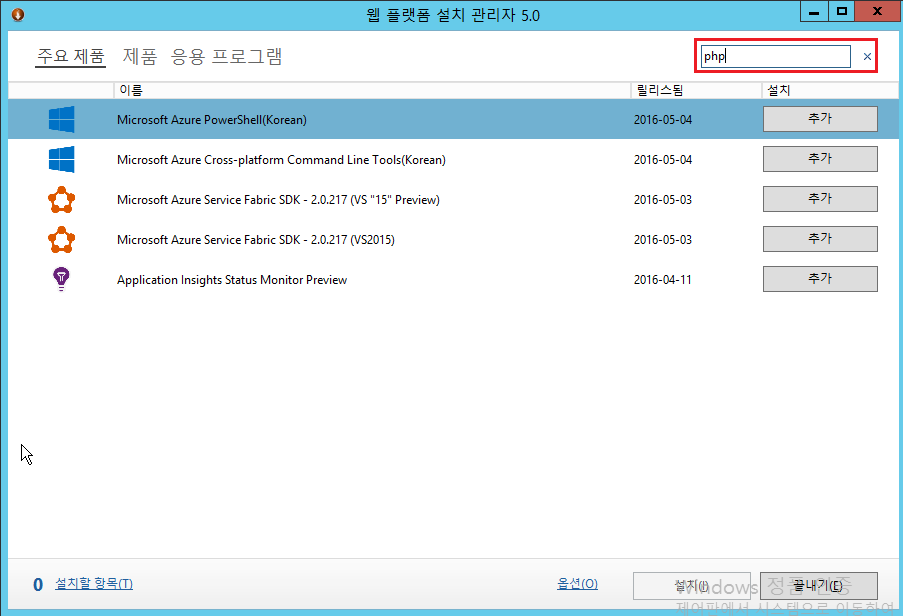
Task: Open the 제품 tab
Action: coord(140,56)
